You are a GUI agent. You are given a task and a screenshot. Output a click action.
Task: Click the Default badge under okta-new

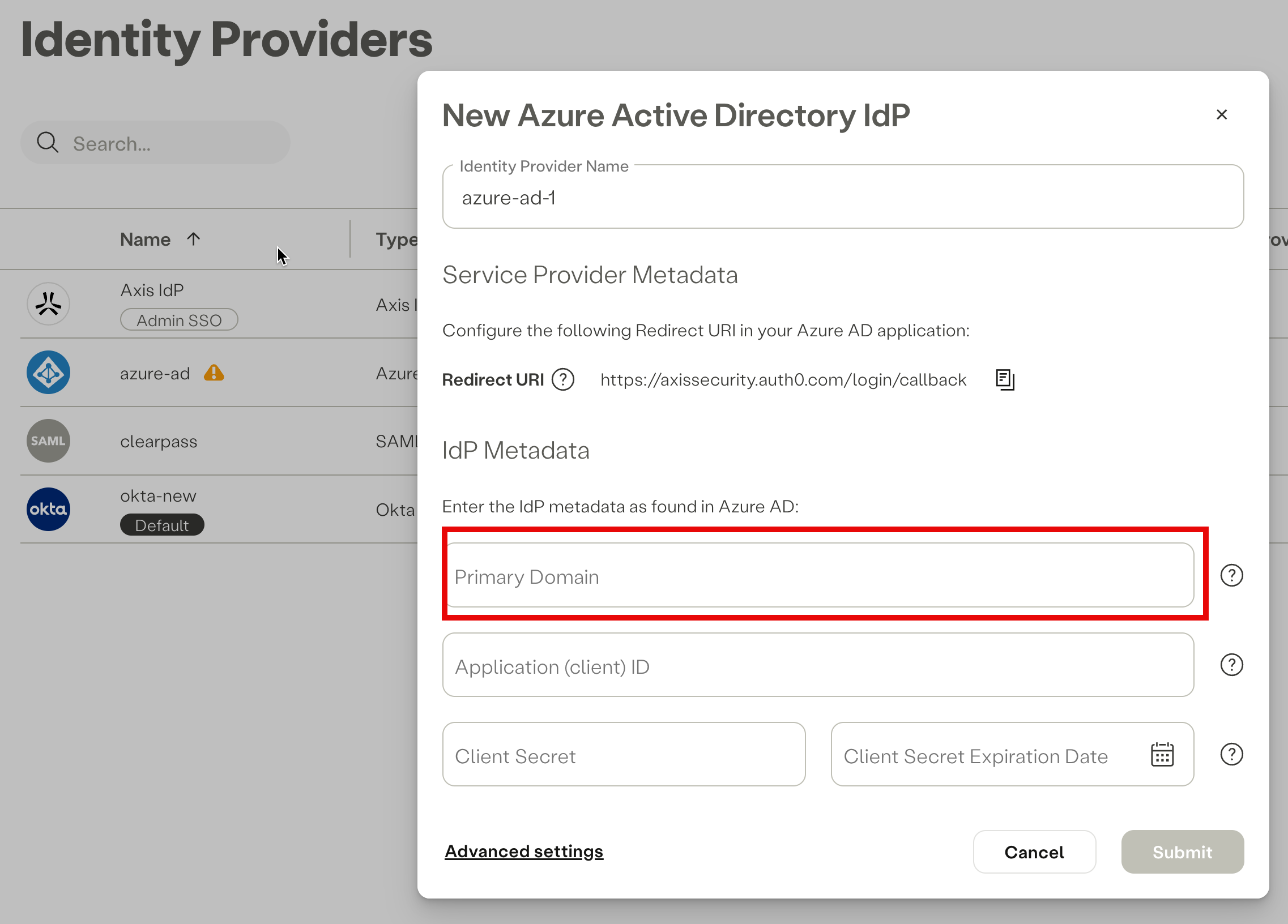(x=162, y=525)
